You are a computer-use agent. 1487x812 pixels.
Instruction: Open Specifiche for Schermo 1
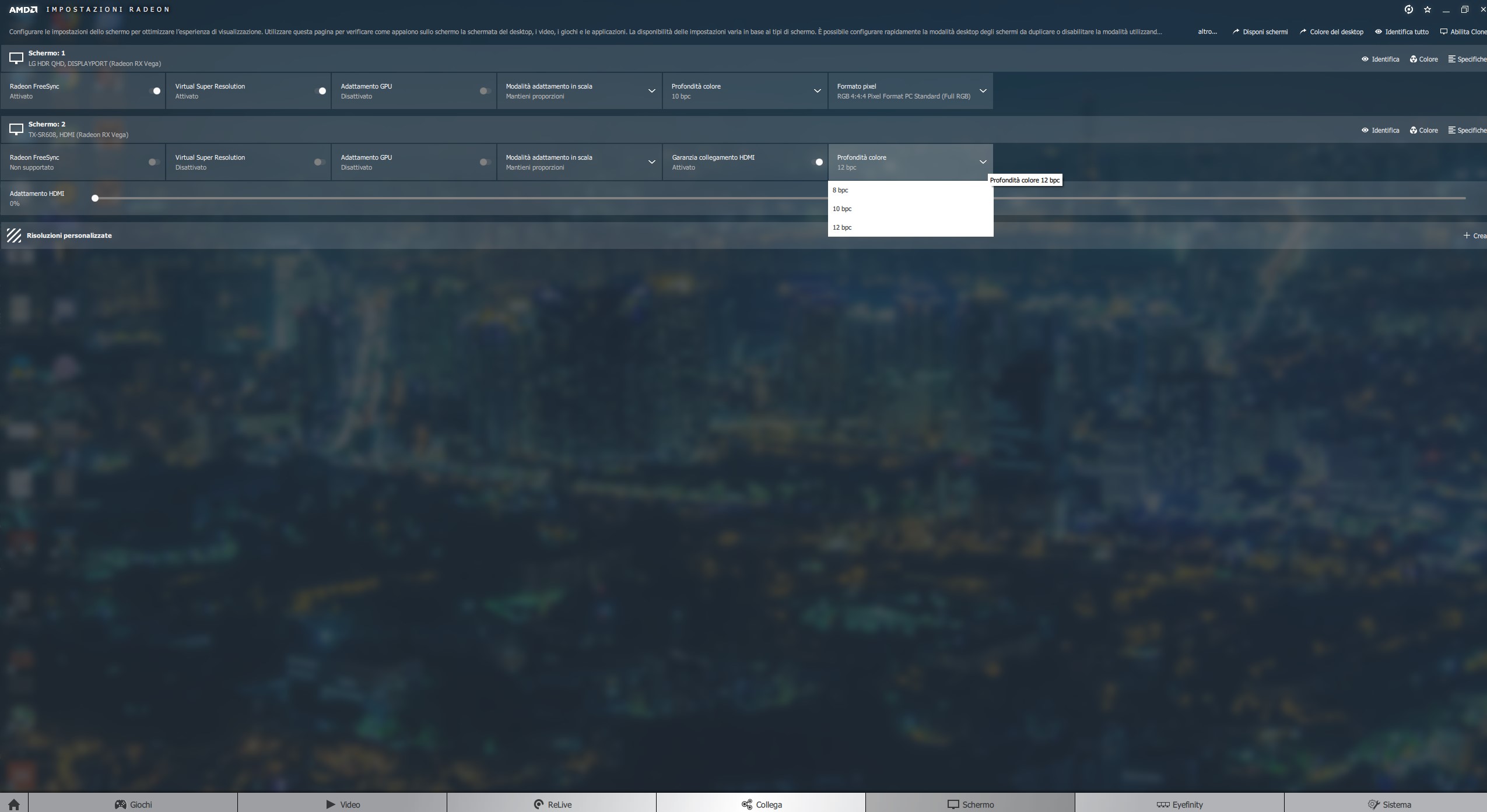1467,59
